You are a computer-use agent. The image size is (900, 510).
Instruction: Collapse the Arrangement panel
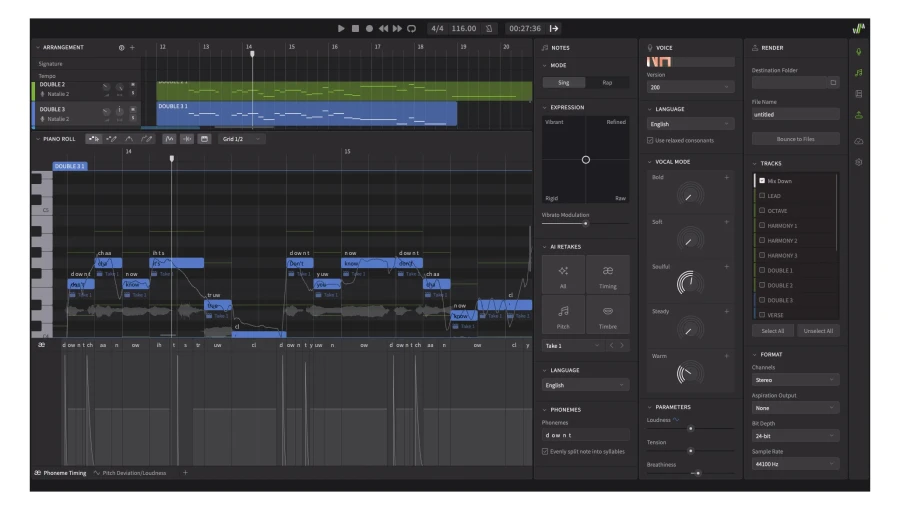(x=38, y=48)
